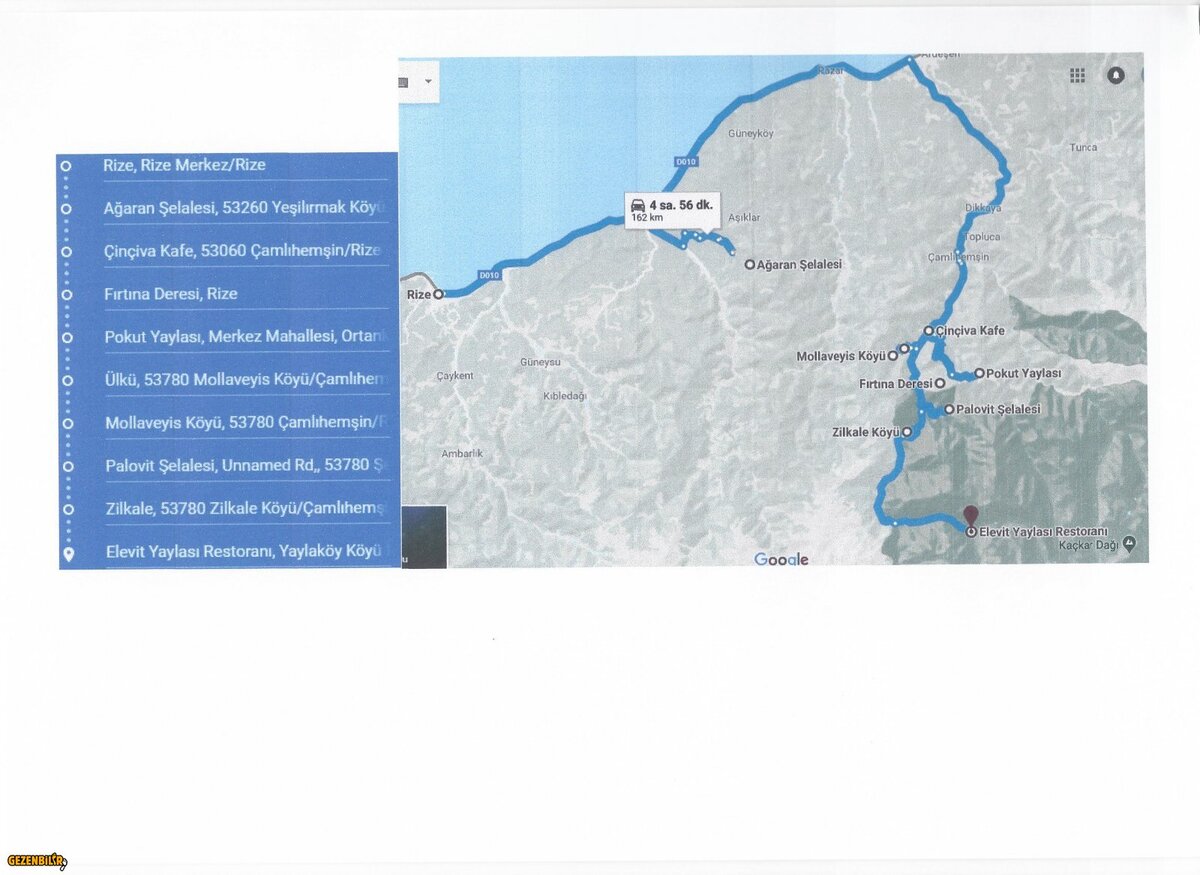Click the Çinçiva Kafe waypoint marker on map
Image resolution: width=1200 pixels, height=875 pixels.
click(x=928, y=330)
